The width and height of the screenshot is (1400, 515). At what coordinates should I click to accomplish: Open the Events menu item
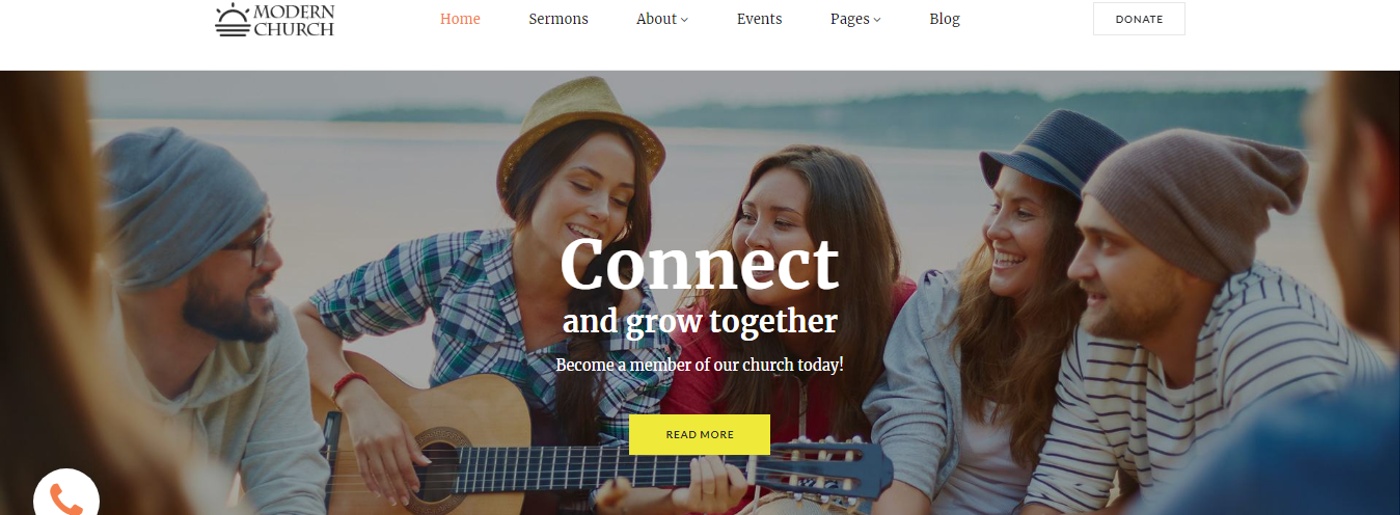[759, 19]
